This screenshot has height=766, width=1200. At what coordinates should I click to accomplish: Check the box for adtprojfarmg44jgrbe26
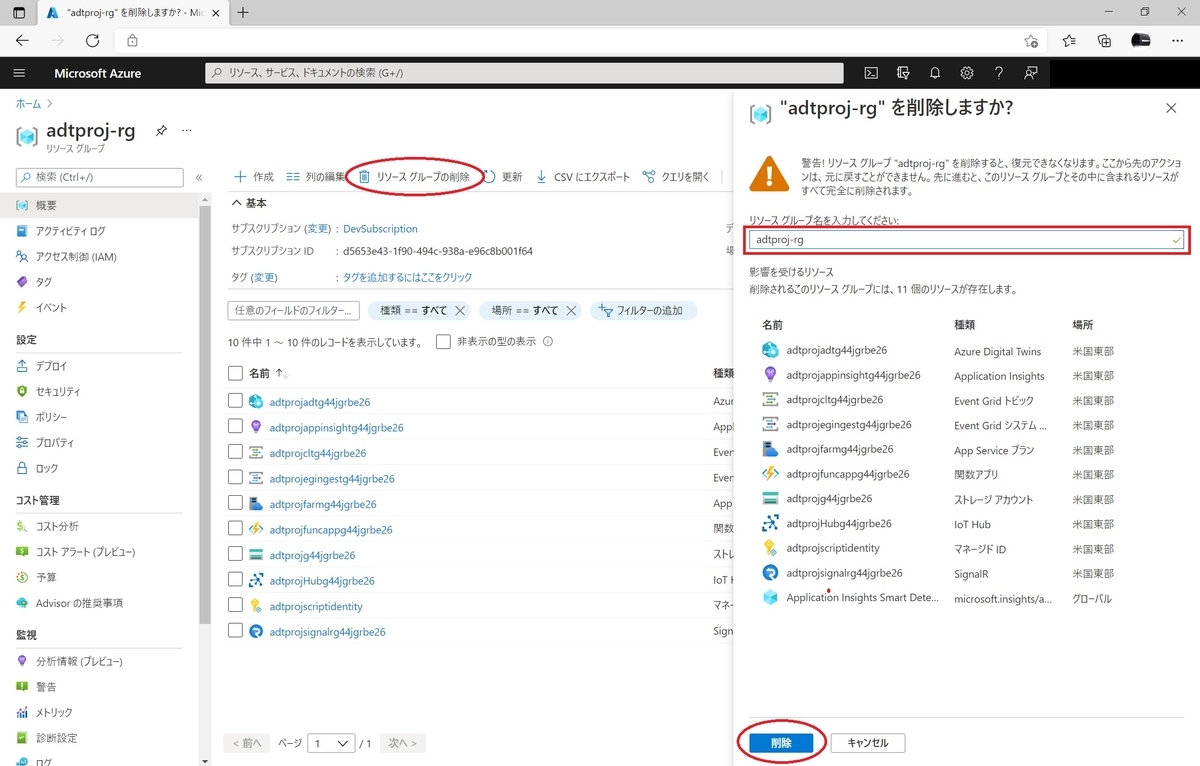pos(235,504)
